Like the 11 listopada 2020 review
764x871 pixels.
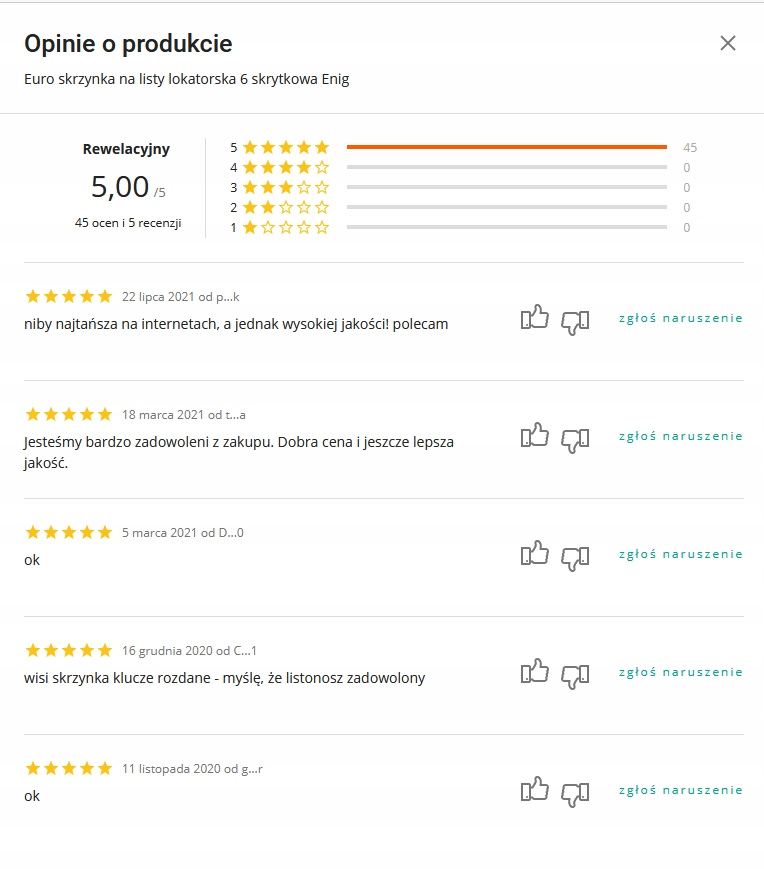click(535, 790)
